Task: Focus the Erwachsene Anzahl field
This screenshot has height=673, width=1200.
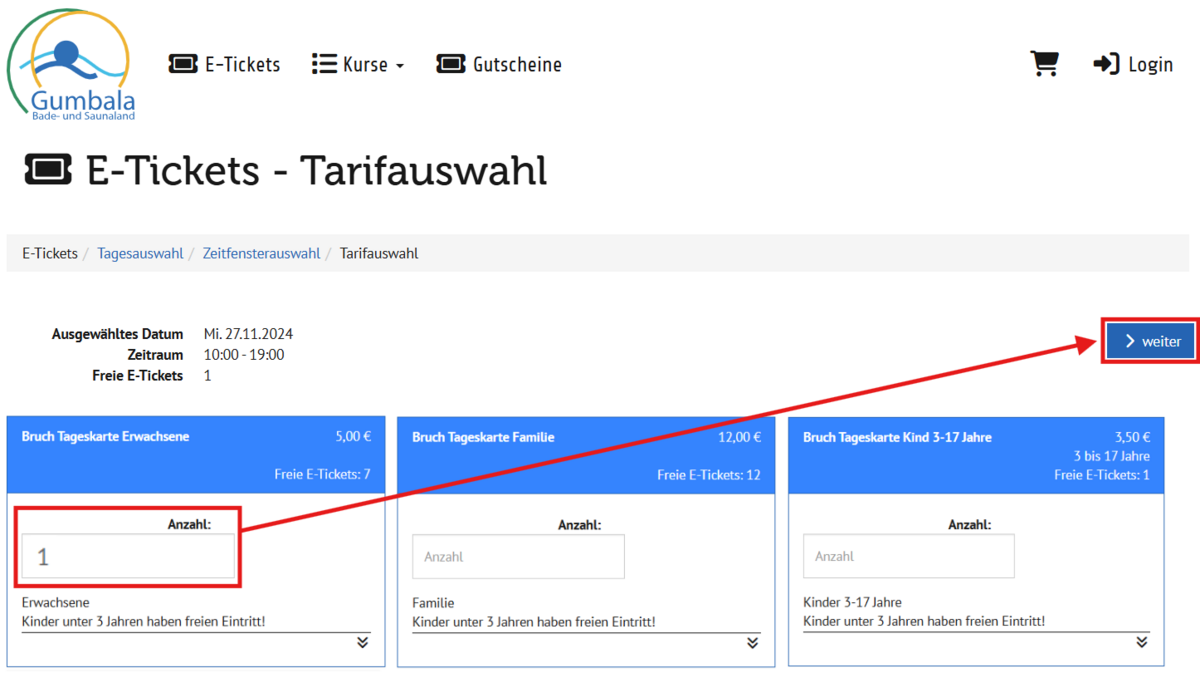Action: [x=129, y=557]
